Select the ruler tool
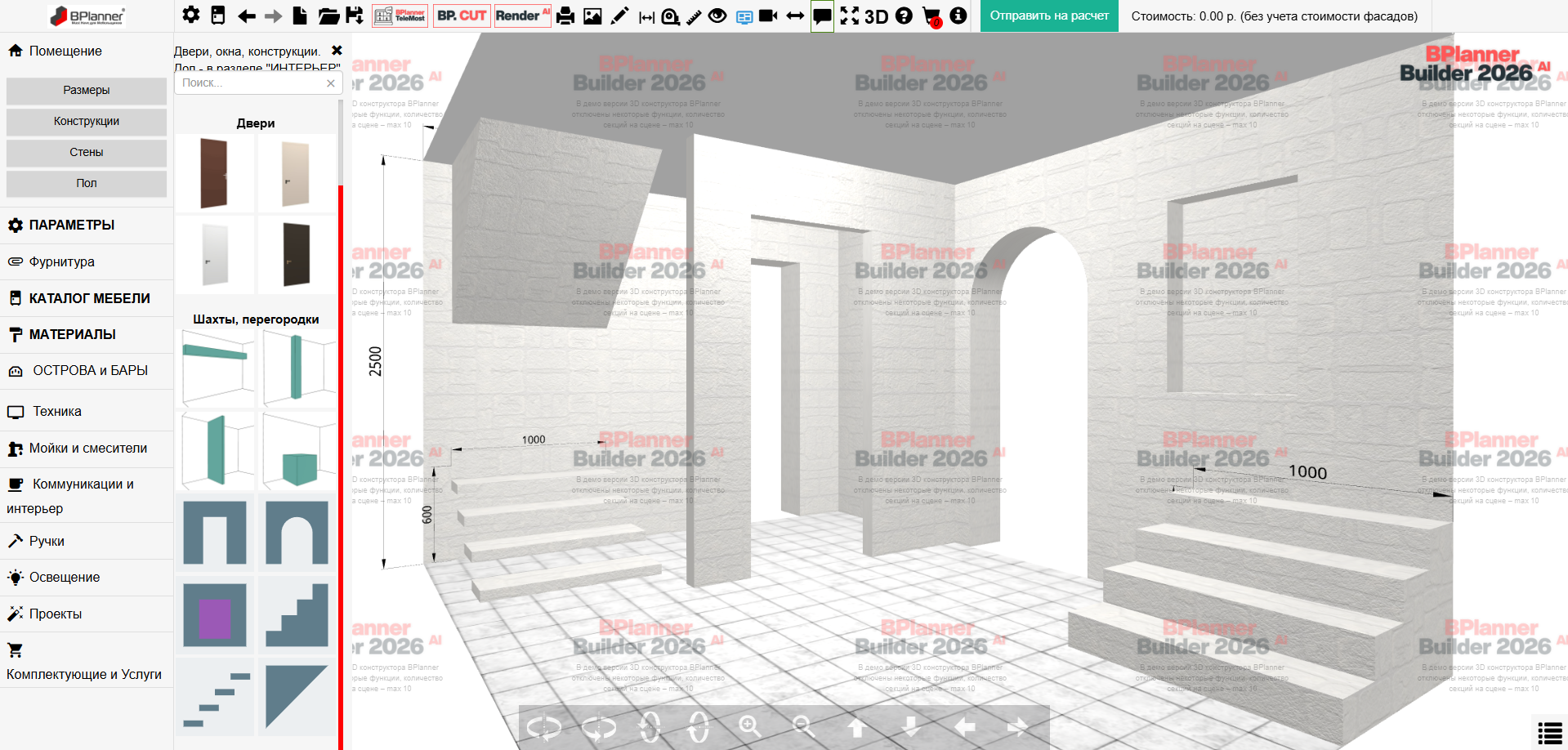Image resolution: width=1568 pixels, height=750 pixels. (x=694, y=16)
